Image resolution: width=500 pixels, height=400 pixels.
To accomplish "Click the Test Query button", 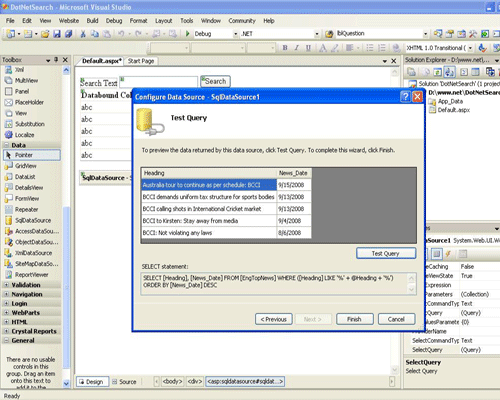I will pyautogui.click(x=386, y=253).
